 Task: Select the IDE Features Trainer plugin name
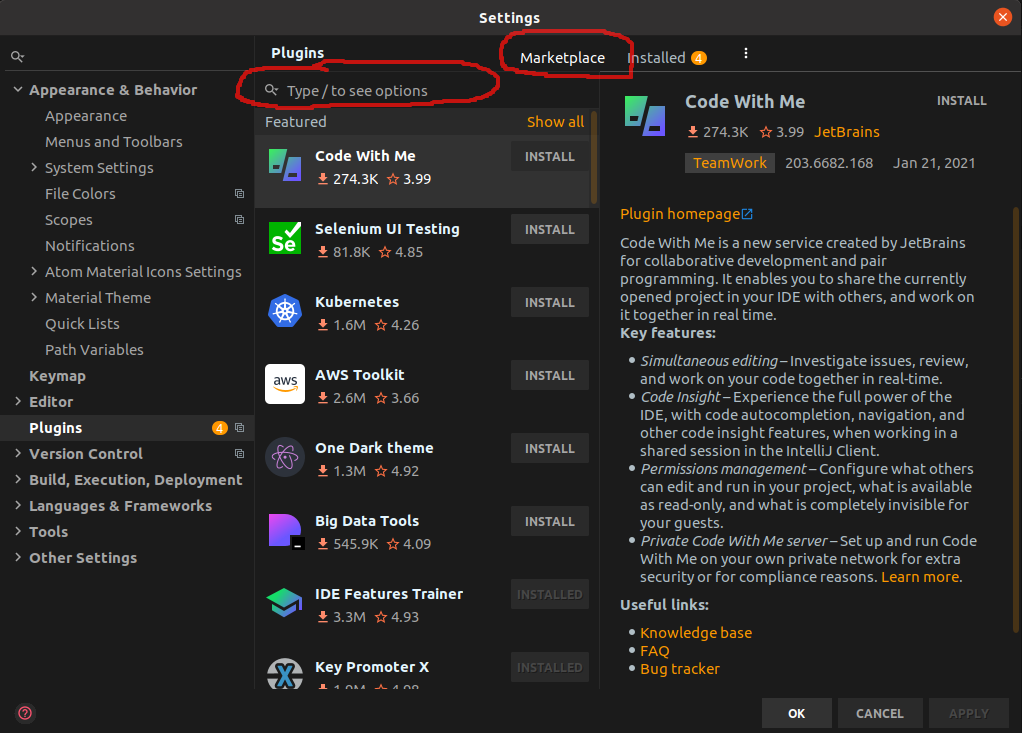(388, 594)
